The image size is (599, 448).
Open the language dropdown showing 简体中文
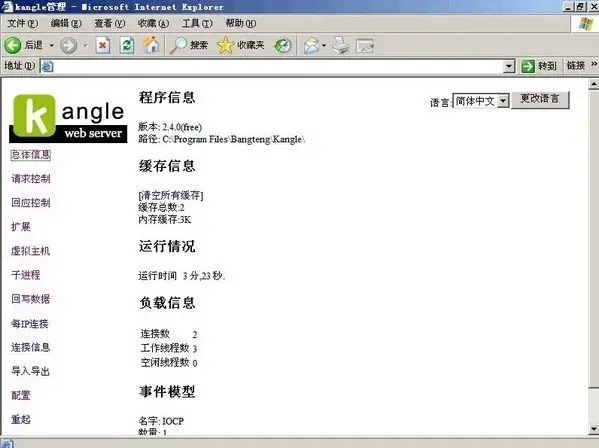(x=481, y=101)
